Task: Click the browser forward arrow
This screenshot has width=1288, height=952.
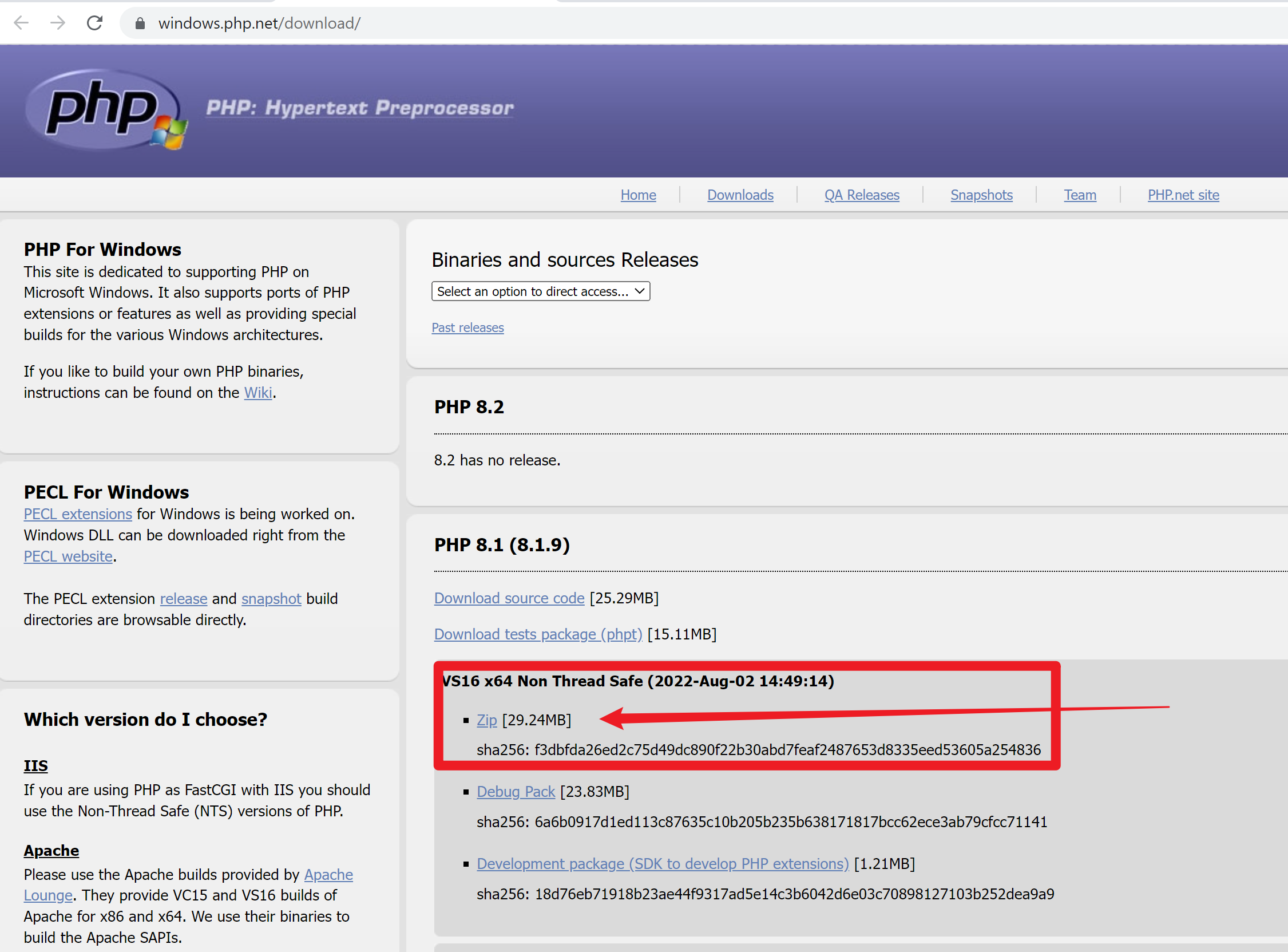Action: pyautogui.click(x=58, y=23)
